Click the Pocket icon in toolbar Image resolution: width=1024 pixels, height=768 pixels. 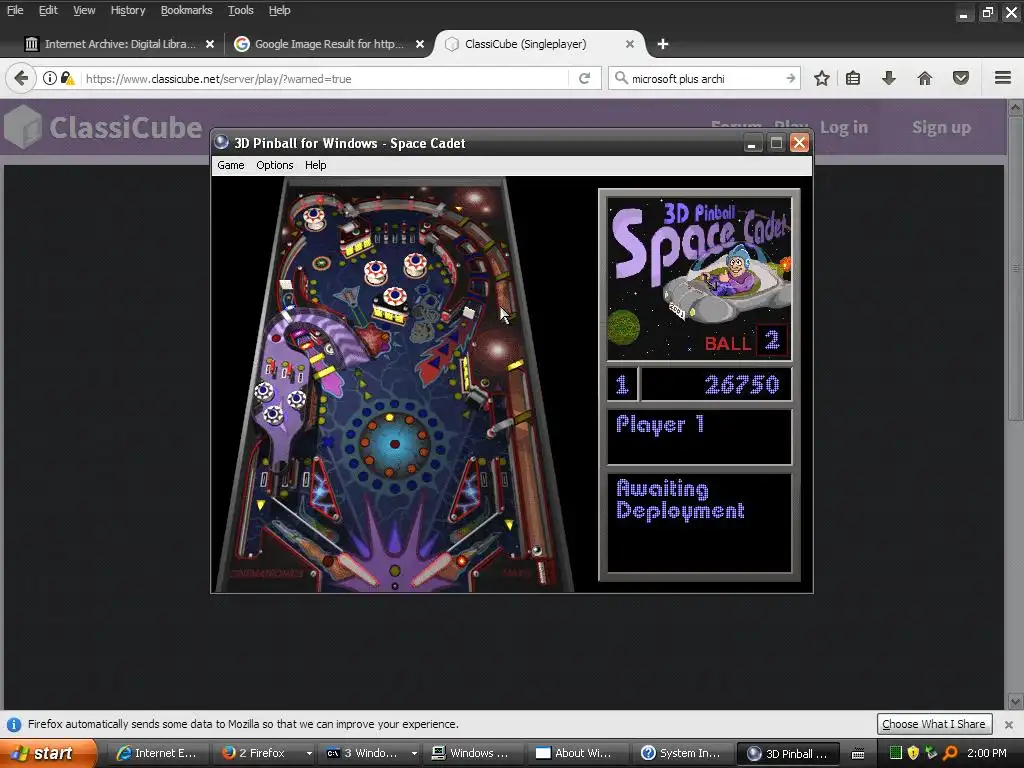point(961,78)
